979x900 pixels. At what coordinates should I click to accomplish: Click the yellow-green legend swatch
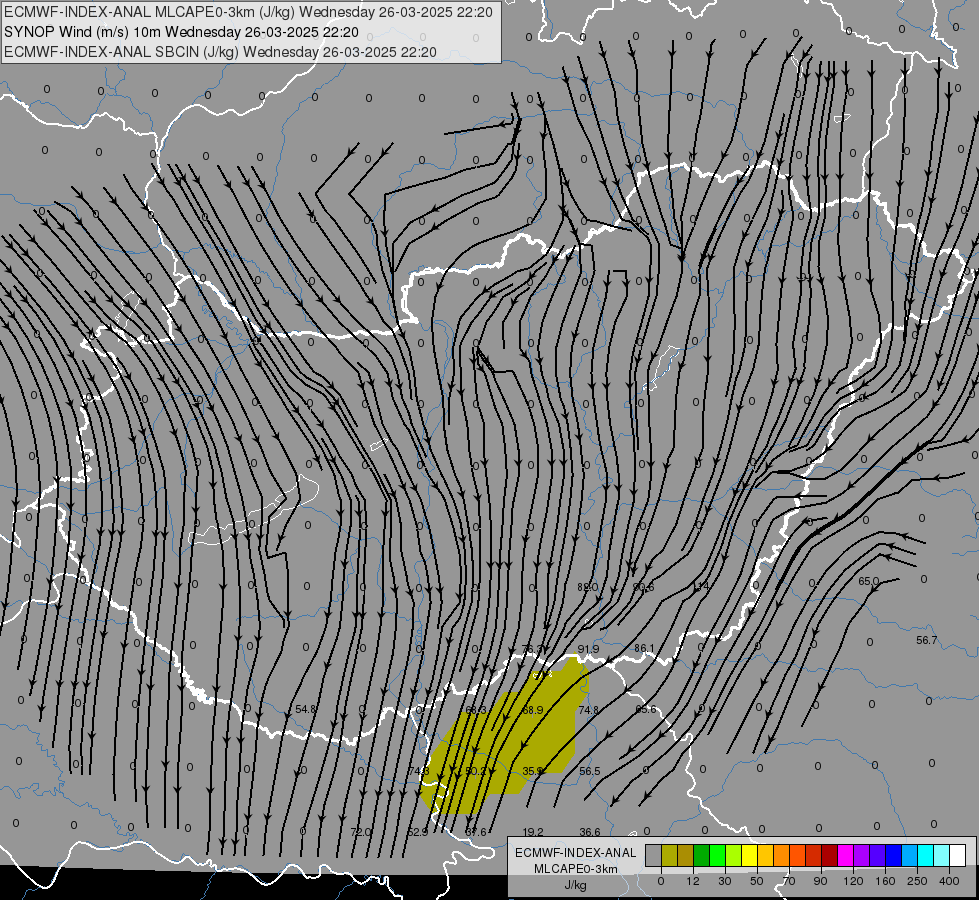734,855
